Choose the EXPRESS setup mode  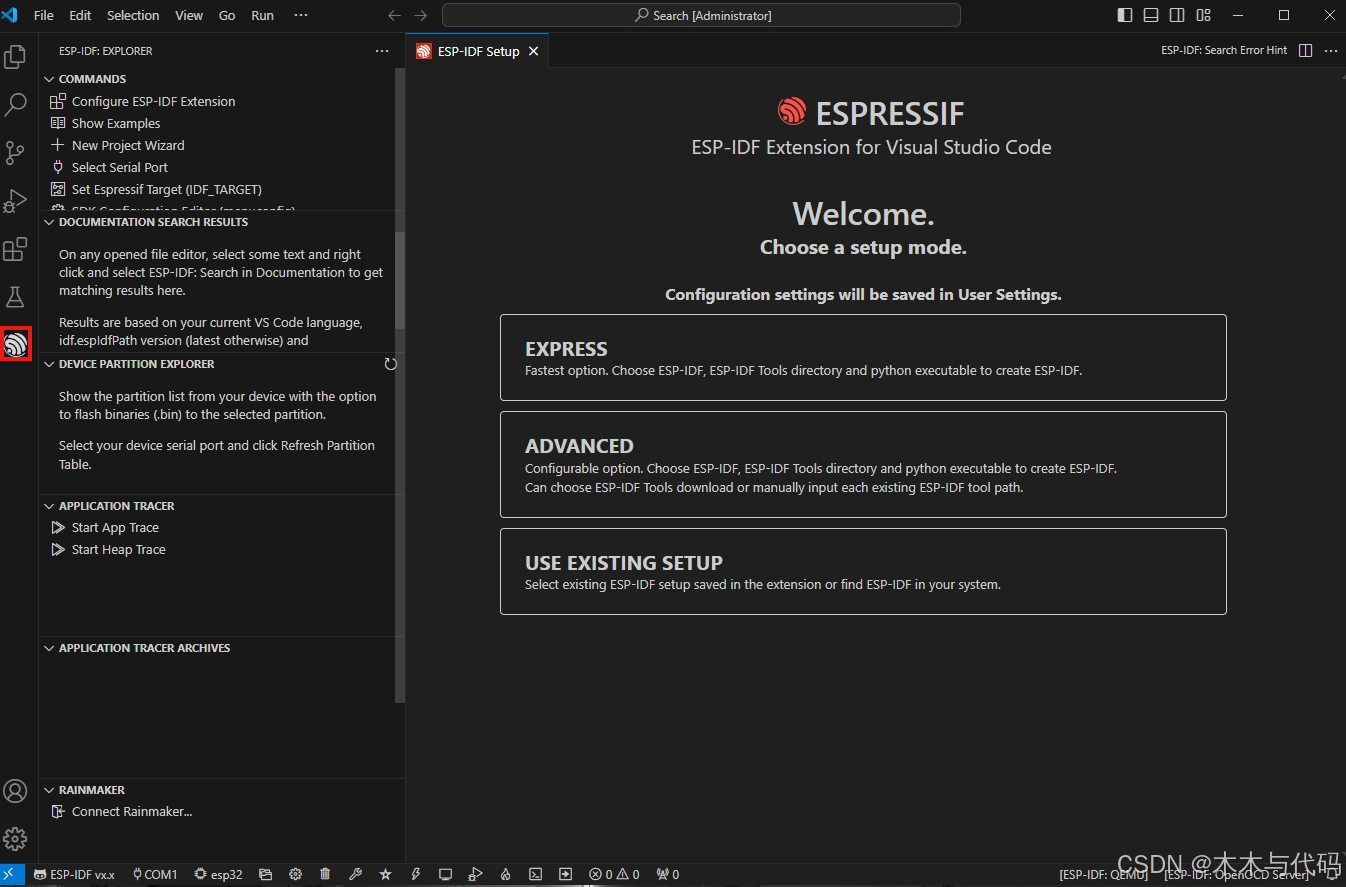[x=863, y=357]
